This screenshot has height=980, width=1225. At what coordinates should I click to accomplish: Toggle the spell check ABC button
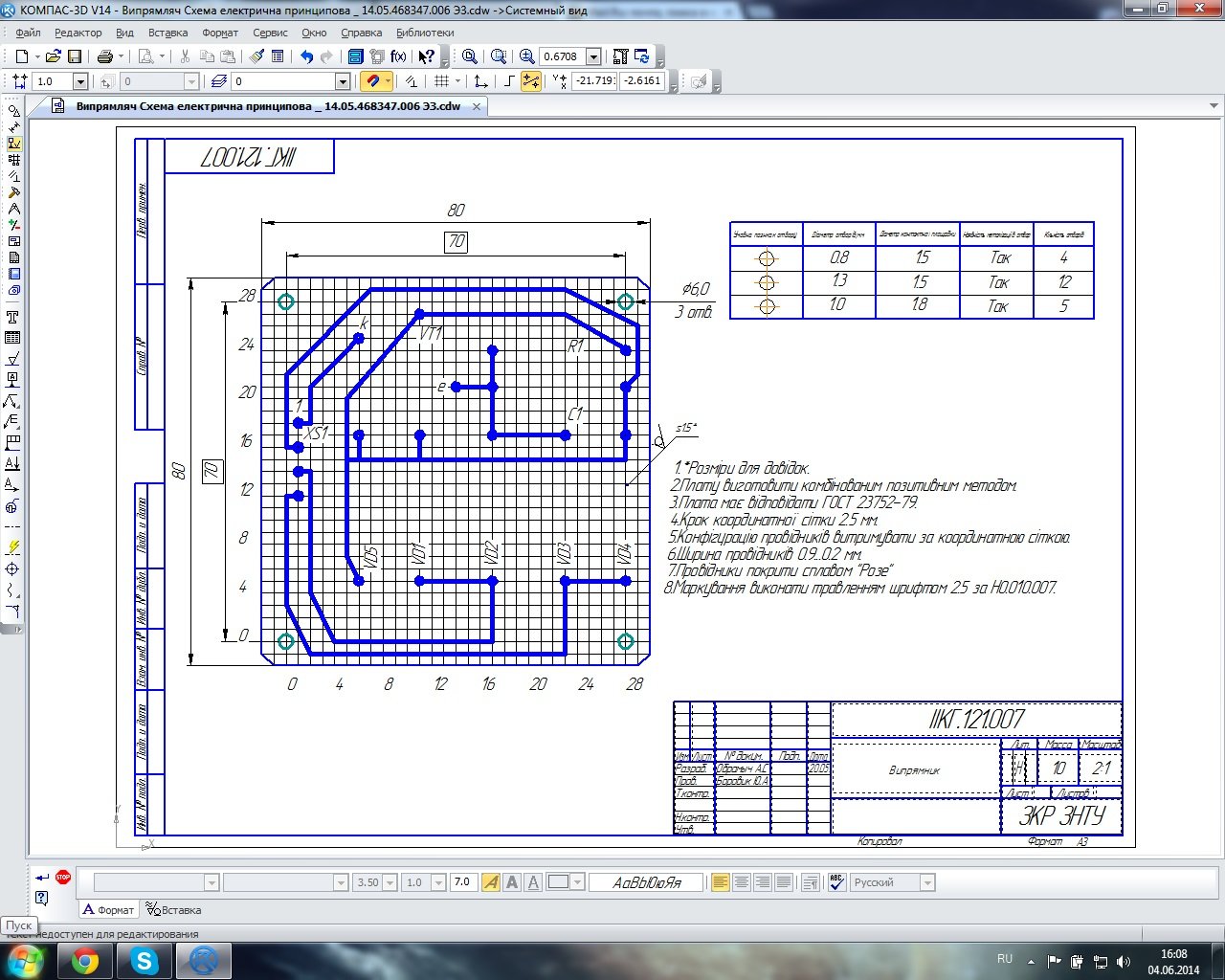[x=836, y=882]
